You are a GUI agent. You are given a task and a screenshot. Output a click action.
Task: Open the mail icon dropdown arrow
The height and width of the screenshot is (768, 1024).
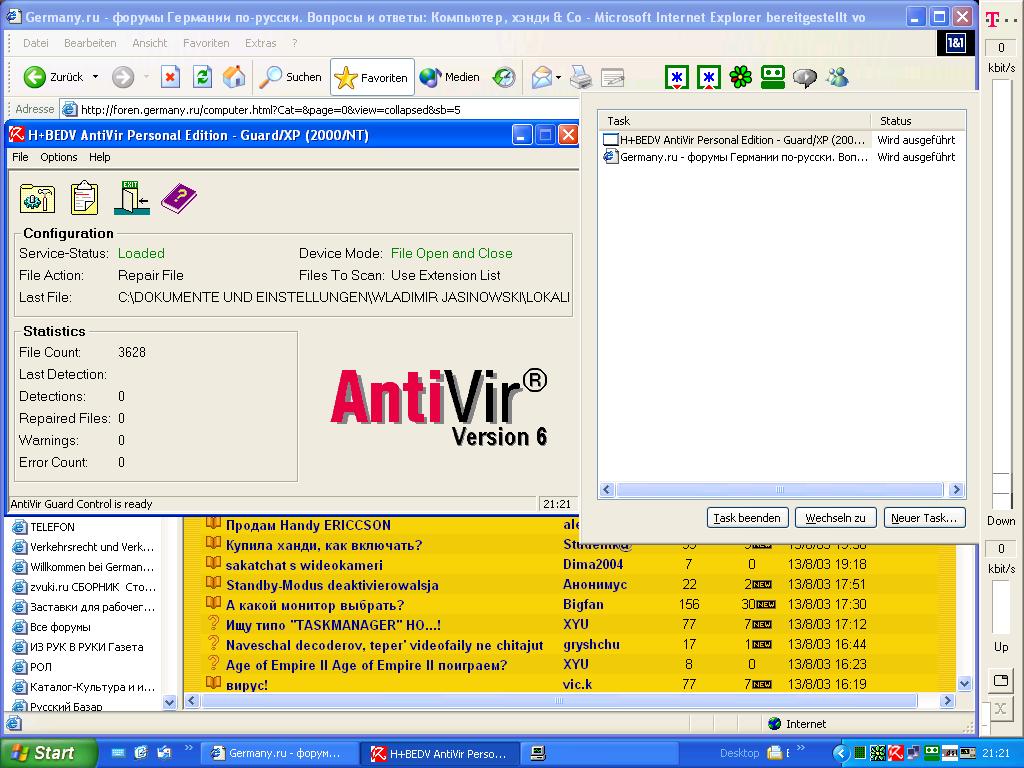tap(558, 78)
